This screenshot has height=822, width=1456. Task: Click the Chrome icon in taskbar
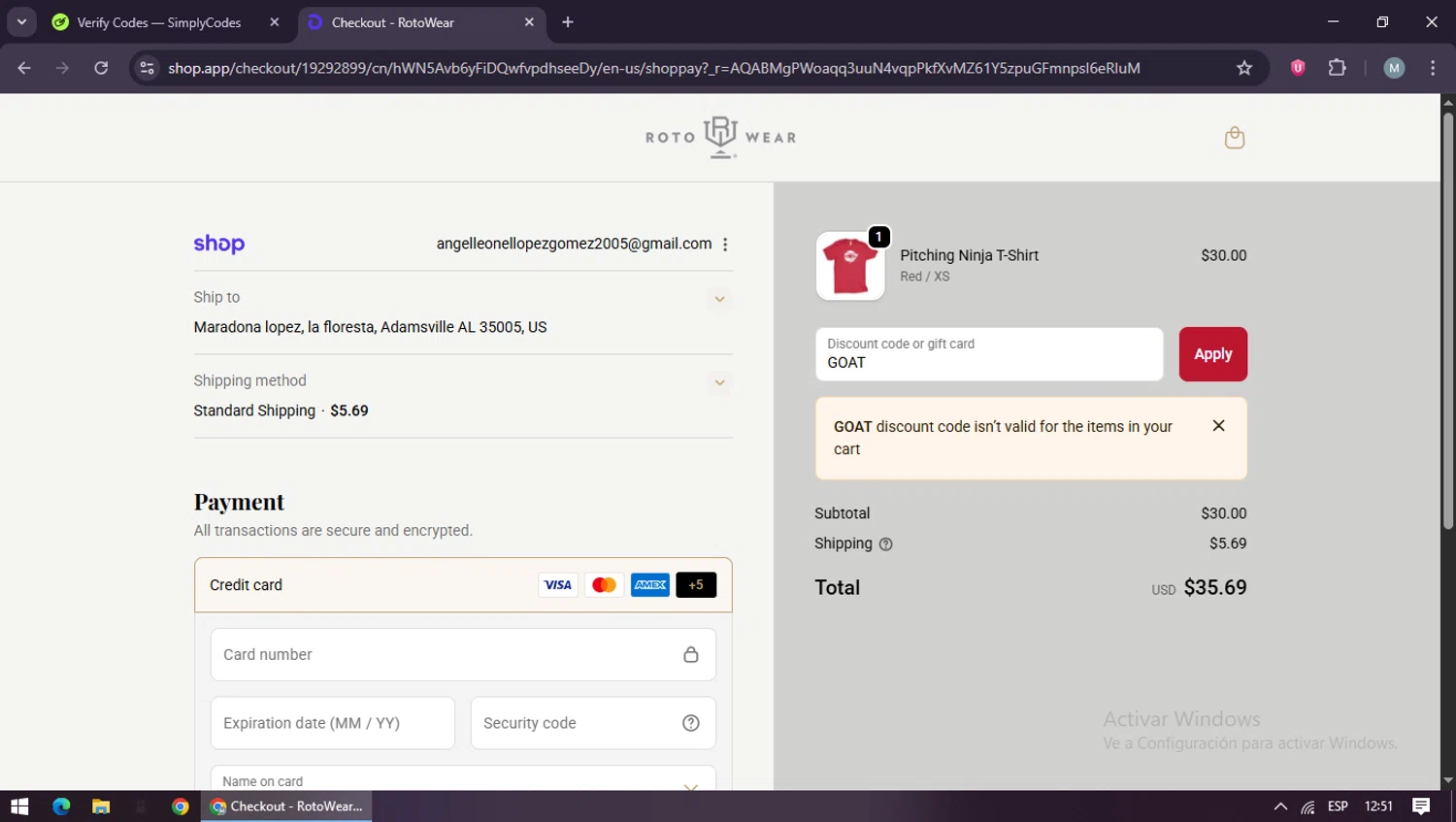click(x=180, y=806)
